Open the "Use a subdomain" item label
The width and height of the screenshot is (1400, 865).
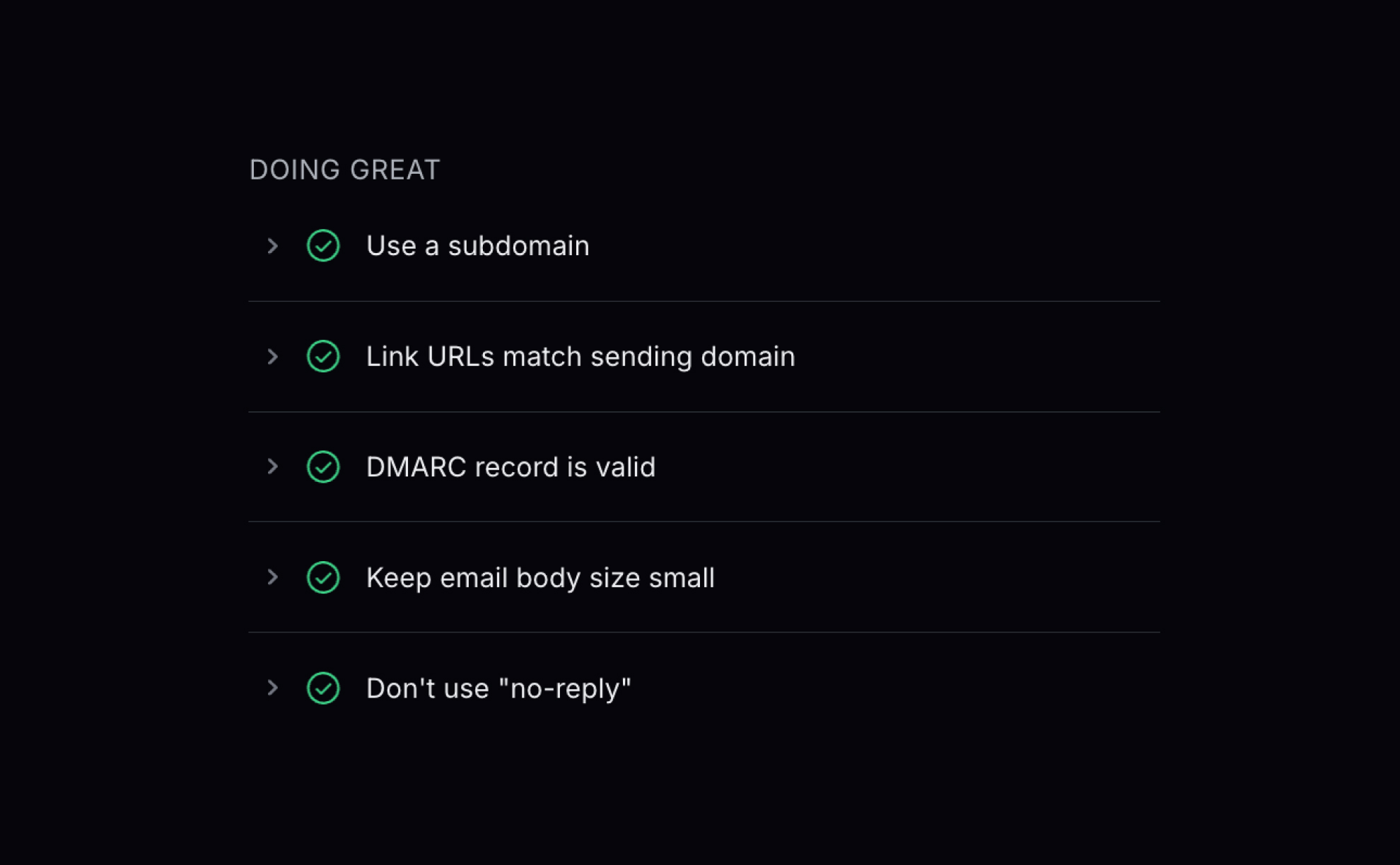[x=477, y=246]
